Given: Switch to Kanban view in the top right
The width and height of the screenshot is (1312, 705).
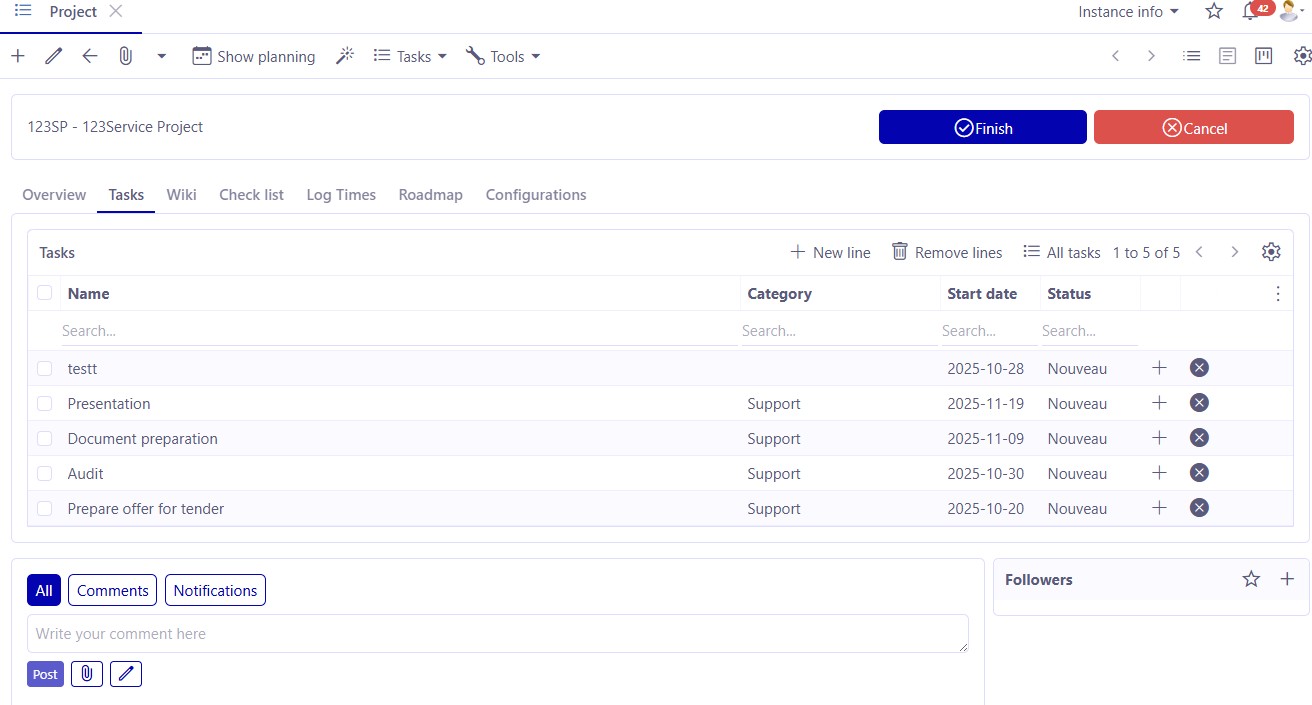Looking at the screenshot, I should pyautogui.click(x=1263, y=56).
